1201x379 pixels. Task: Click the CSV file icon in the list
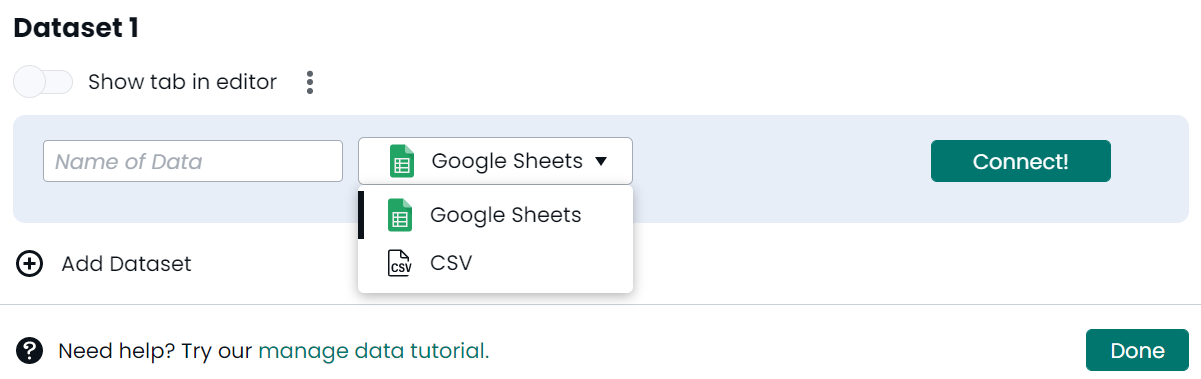click(400, 263)
